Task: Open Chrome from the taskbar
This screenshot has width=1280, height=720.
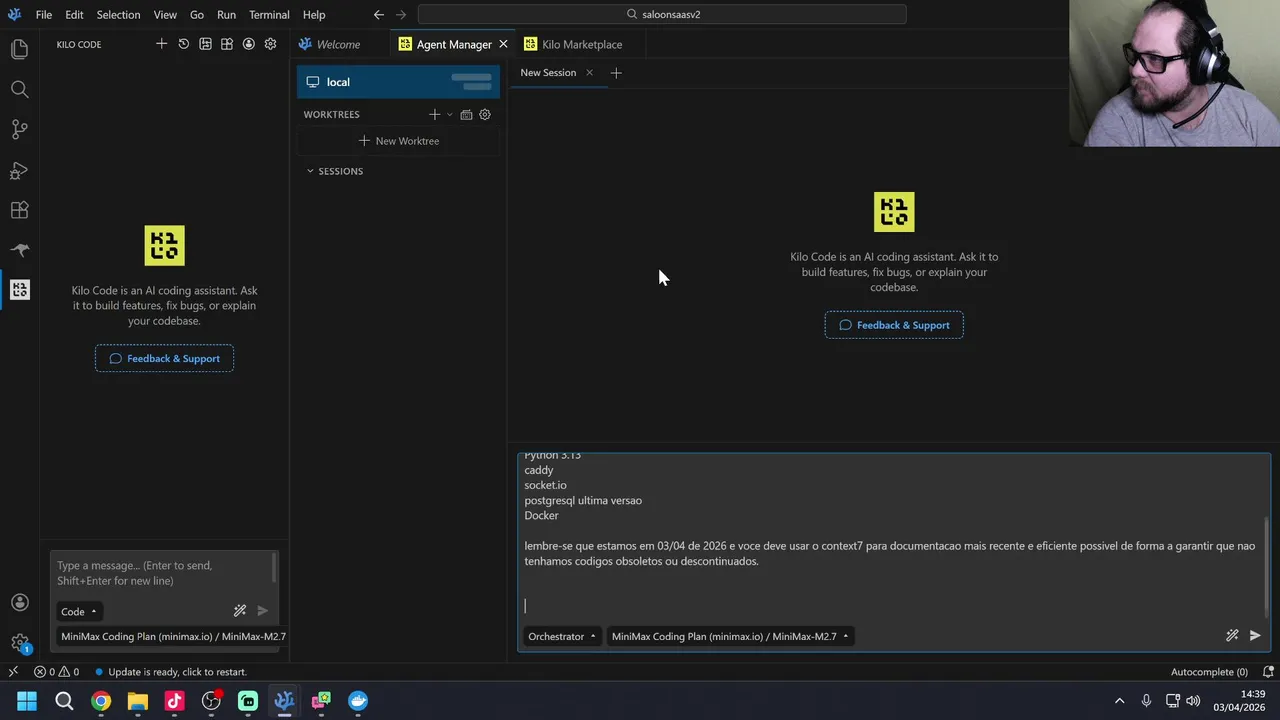Action: point(101,701)
